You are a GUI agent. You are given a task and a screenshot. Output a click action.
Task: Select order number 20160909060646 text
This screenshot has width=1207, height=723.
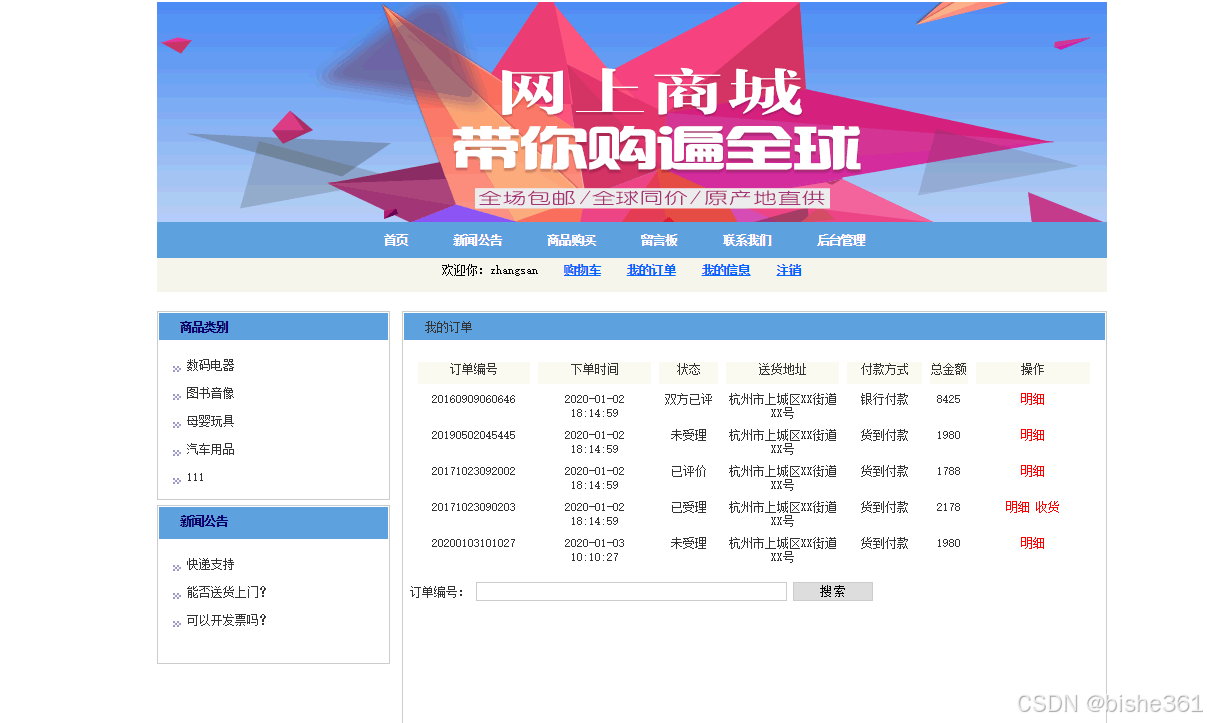point(473,399)
